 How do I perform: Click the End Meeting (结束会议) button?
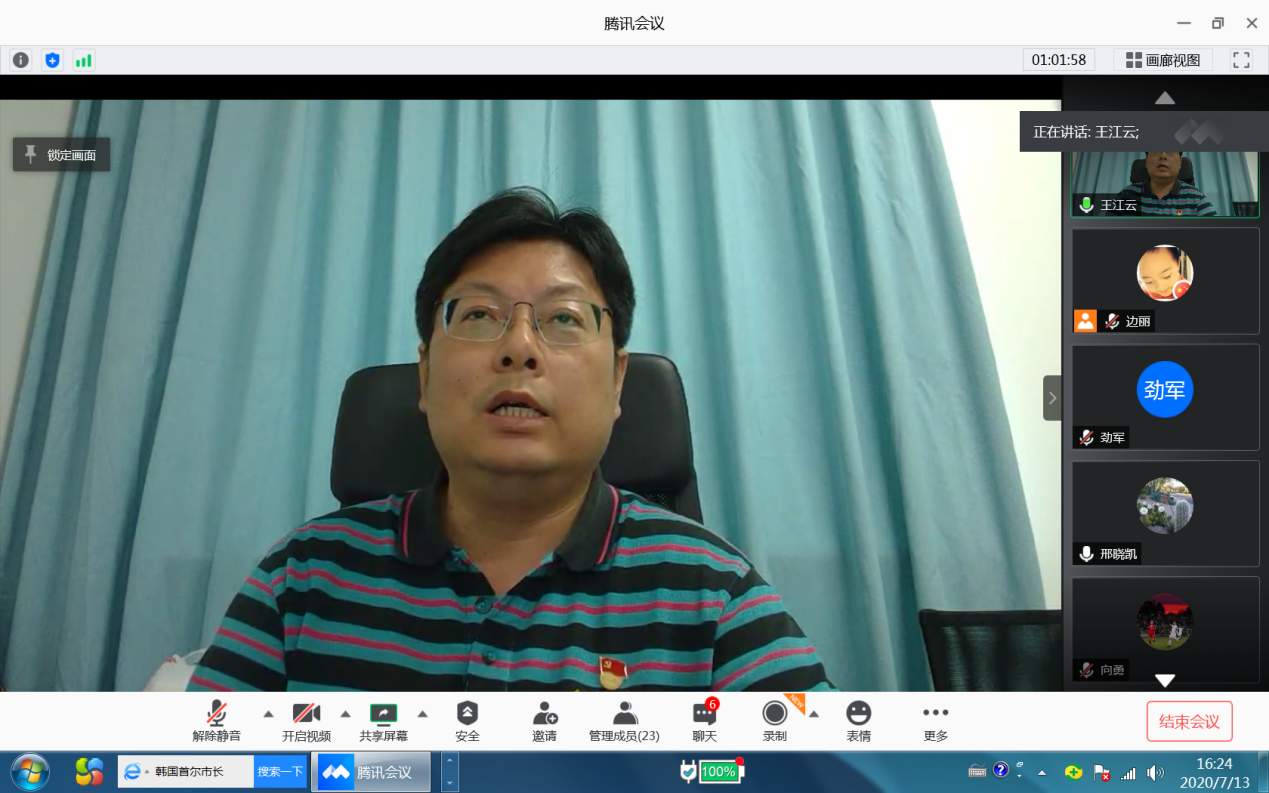coord(1189,722)
